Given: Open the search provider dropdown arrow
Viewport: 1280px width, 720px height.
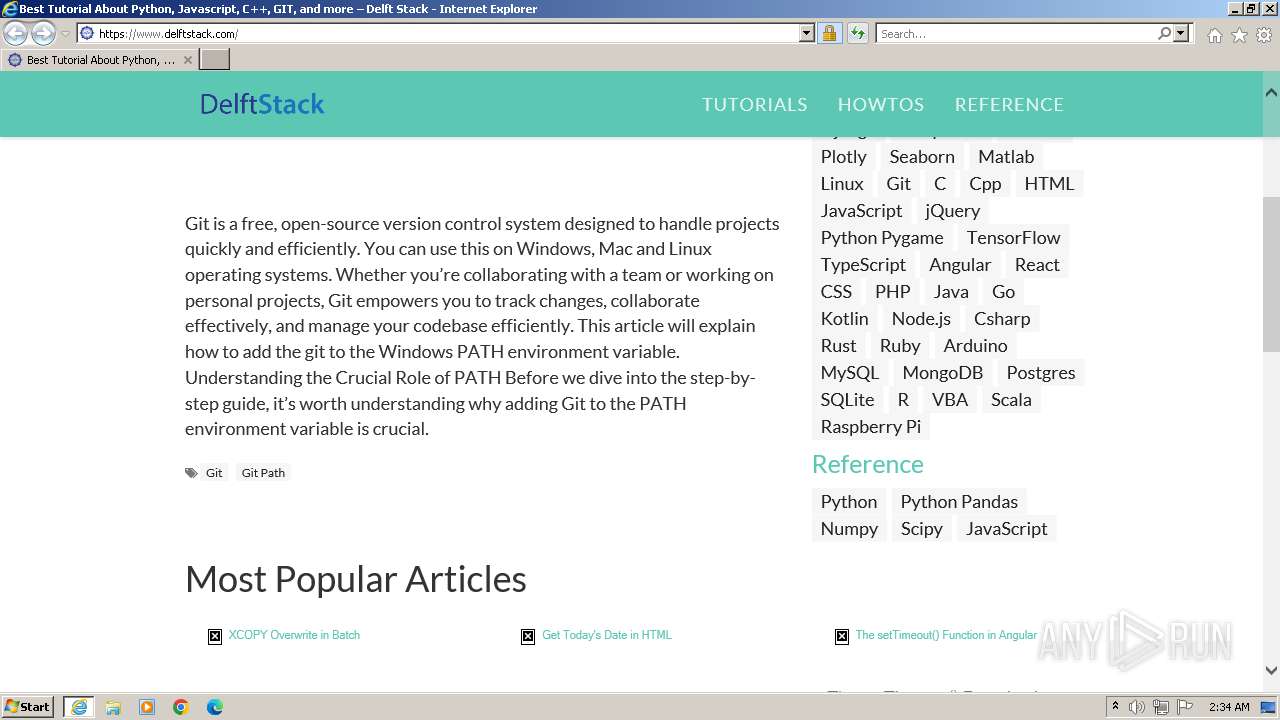Looking at the screenshot, I should tap(1181, 33).
